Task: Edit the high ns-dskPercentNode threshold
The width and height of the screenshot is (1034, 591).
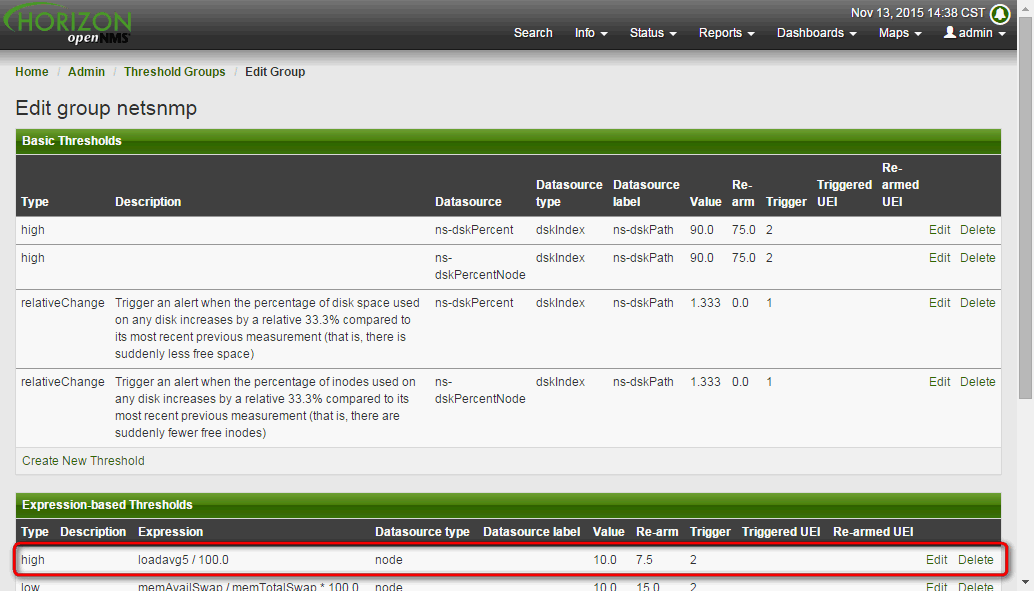Action: click(939, 257)
